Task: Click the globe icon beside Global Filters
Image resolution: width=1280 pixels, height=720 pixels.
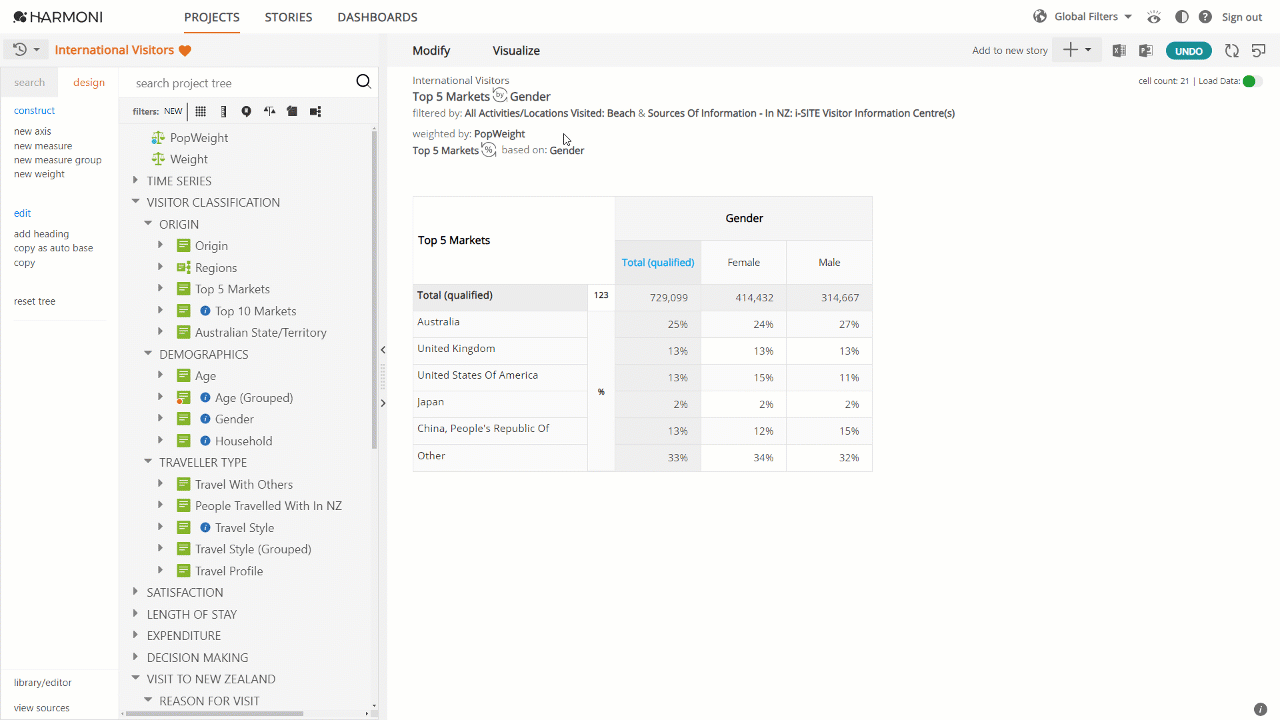Action: coord(1040,17)
